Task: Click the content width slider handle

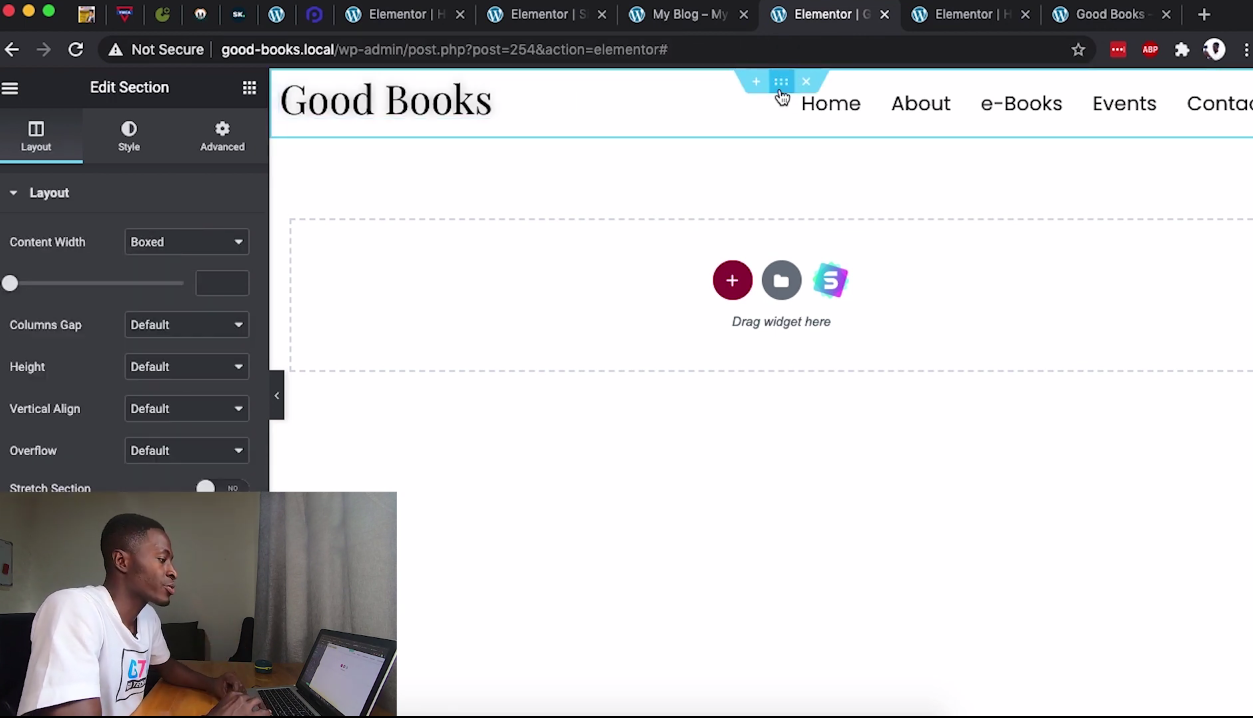Action: pyautogui.click(x=10, y=284)
